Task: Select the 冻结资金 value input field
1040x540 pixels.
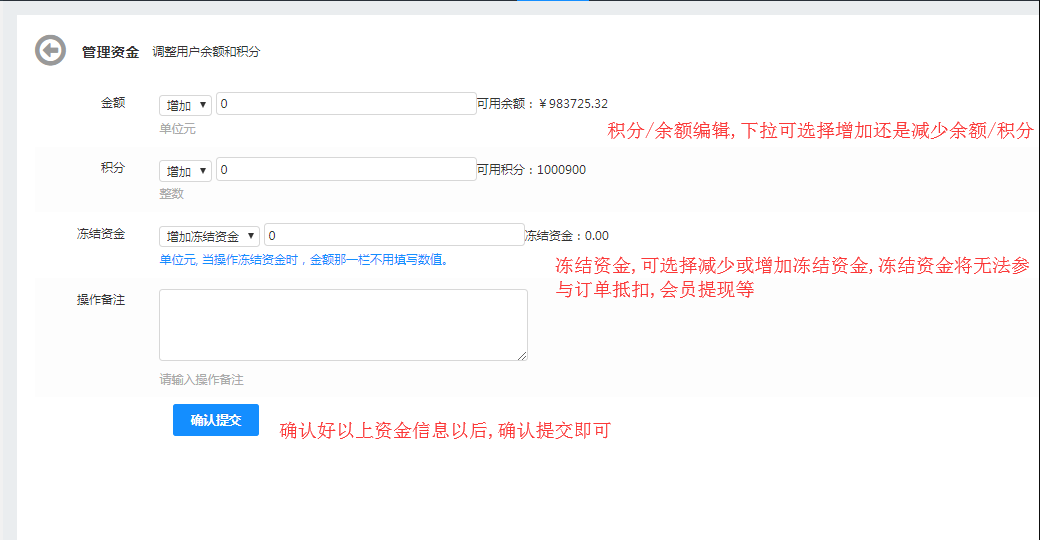Action: 394,235
